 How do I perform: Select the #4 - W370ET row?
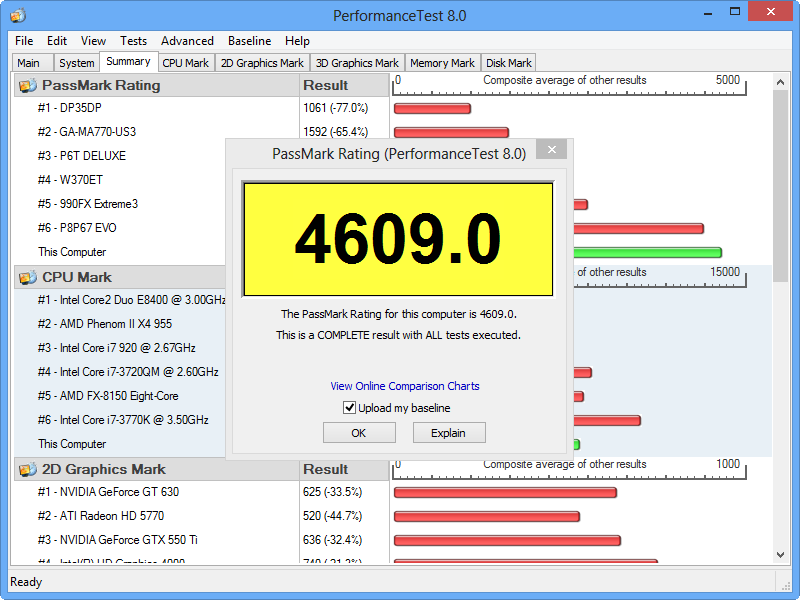[70, 180]
